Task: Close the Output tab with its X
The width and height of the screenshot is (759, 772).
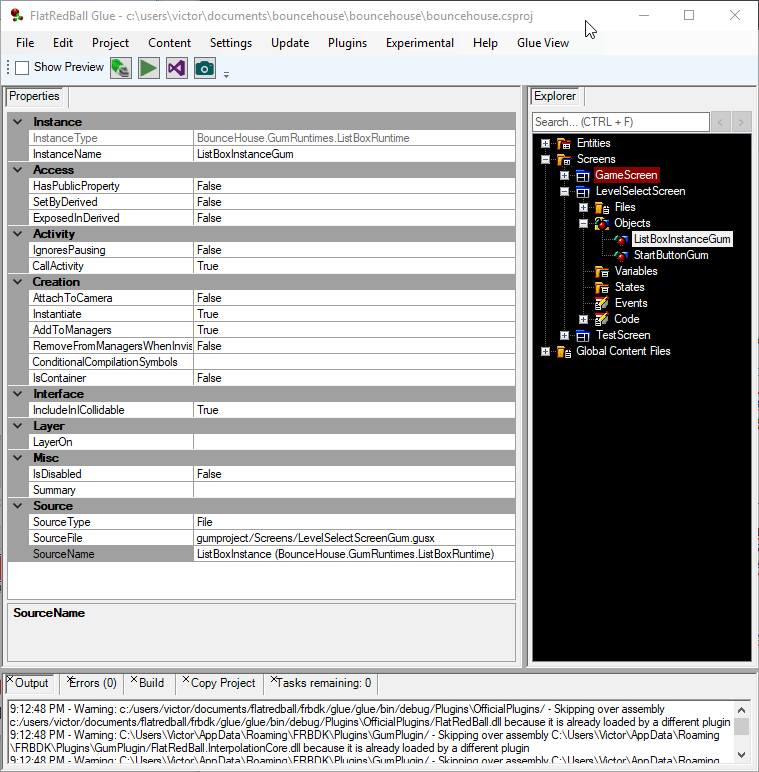Action: click(x=10, y=679)
